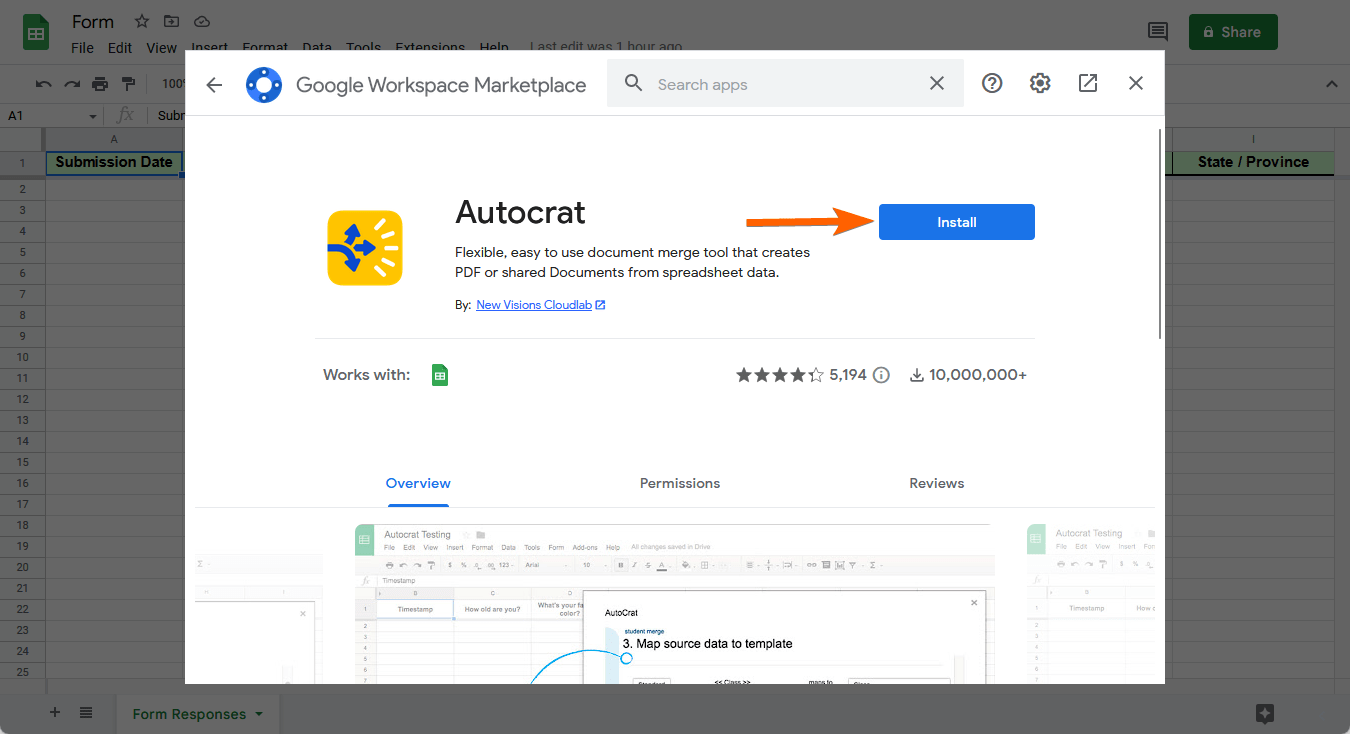
Task: Click the Marketplace back arrow
Action: [214, 85]
